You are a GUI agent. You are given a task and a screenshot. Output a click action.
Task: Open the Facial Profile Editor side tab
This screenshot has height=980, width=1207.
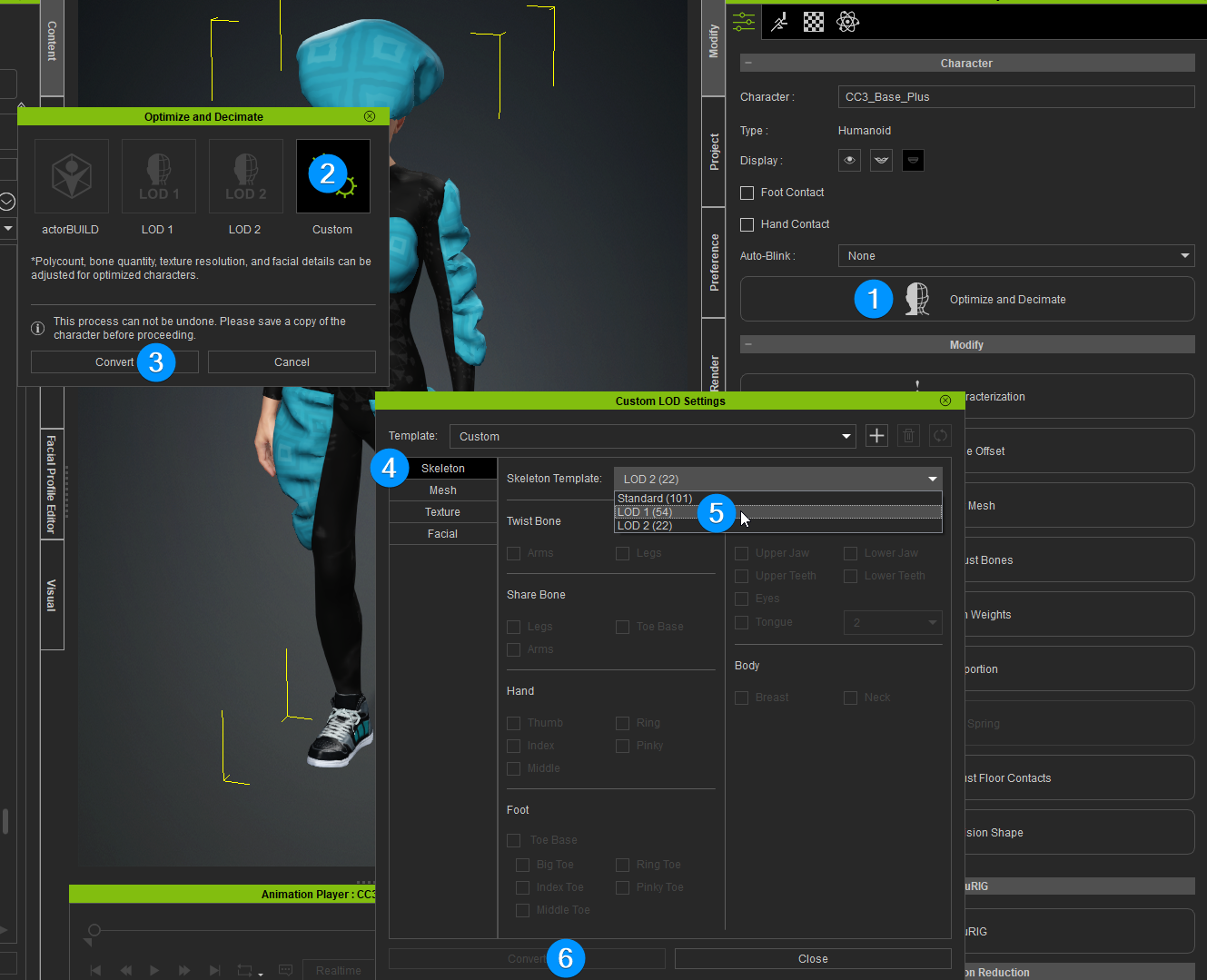52,484
